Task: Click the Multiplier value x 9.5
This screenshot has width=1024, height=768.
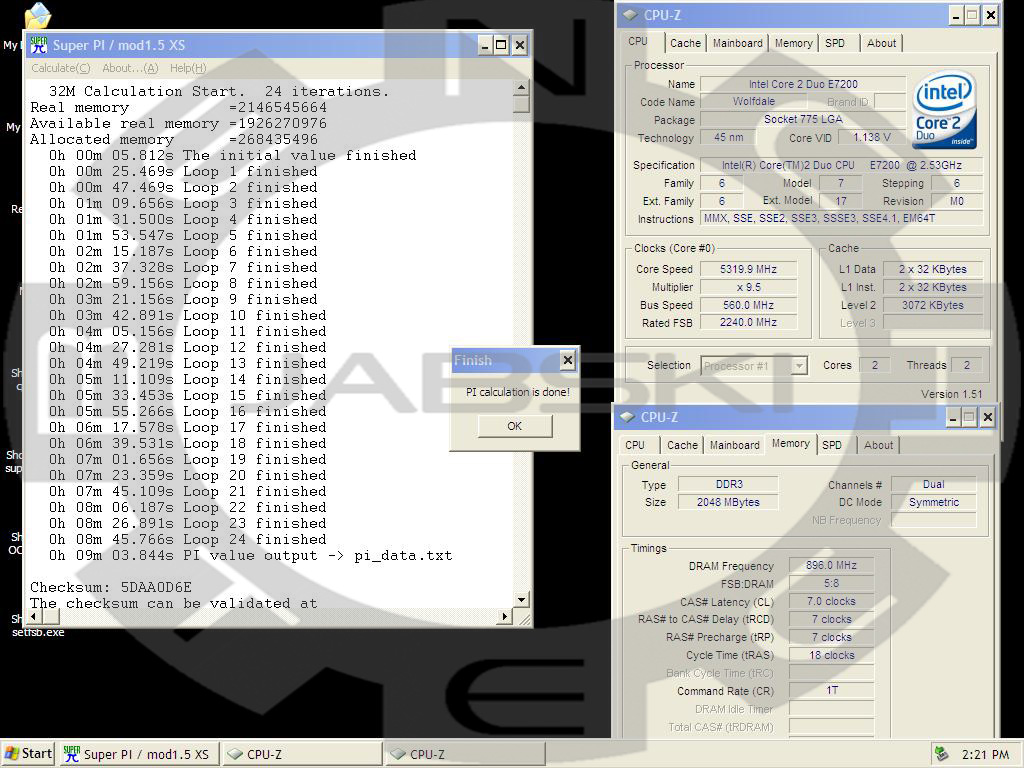Action: tap(748, 287)
